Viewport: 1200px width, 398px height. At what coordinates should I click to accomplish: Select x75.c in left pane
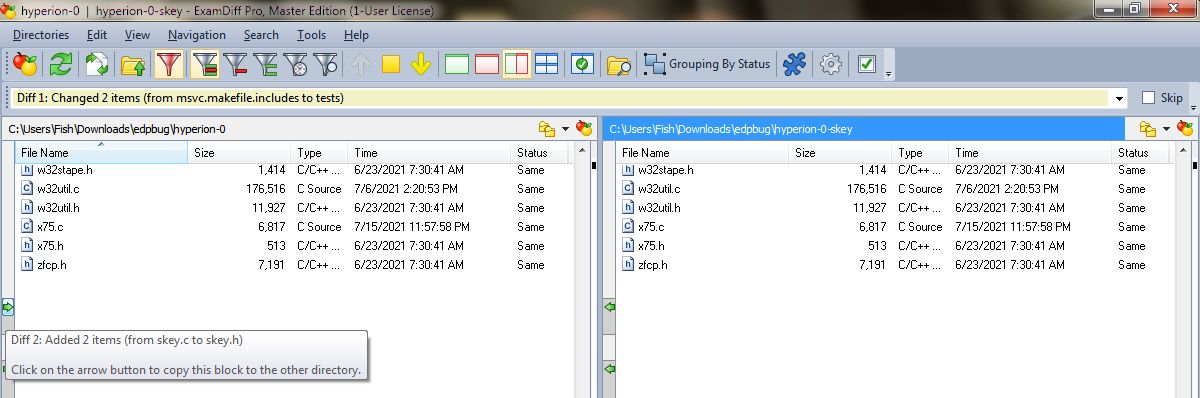(x=48, y=227)
